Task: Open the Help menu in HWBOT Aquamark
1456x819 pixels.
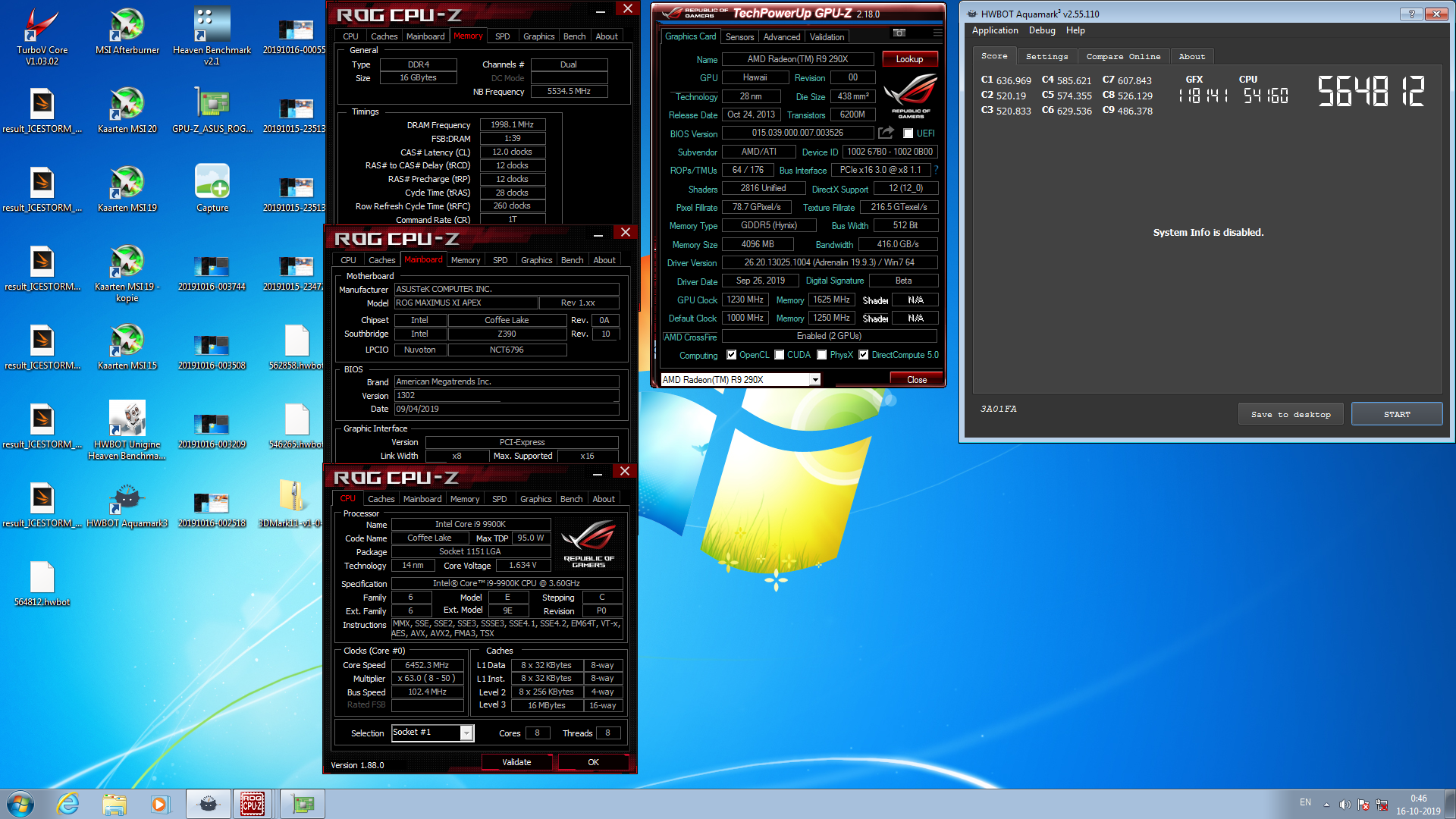Action: 1075,30
